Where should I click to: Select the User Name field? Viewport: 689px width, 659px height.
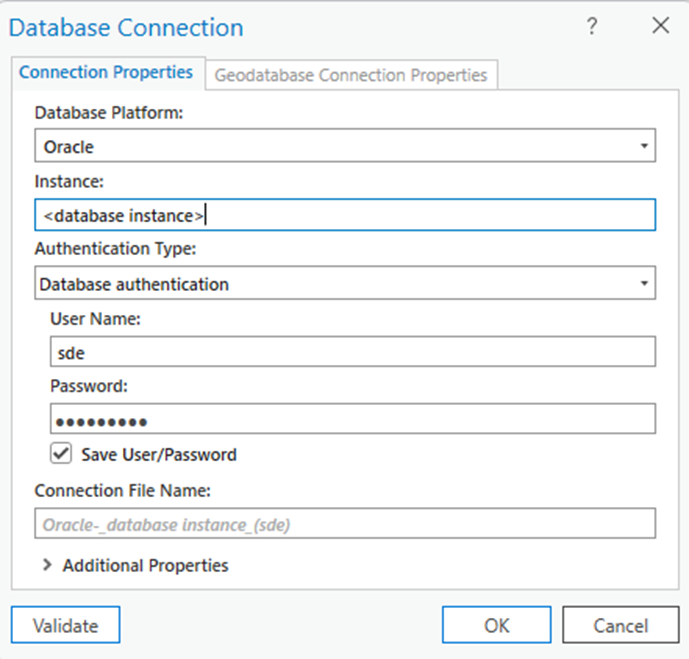click(x=353, y=352)
